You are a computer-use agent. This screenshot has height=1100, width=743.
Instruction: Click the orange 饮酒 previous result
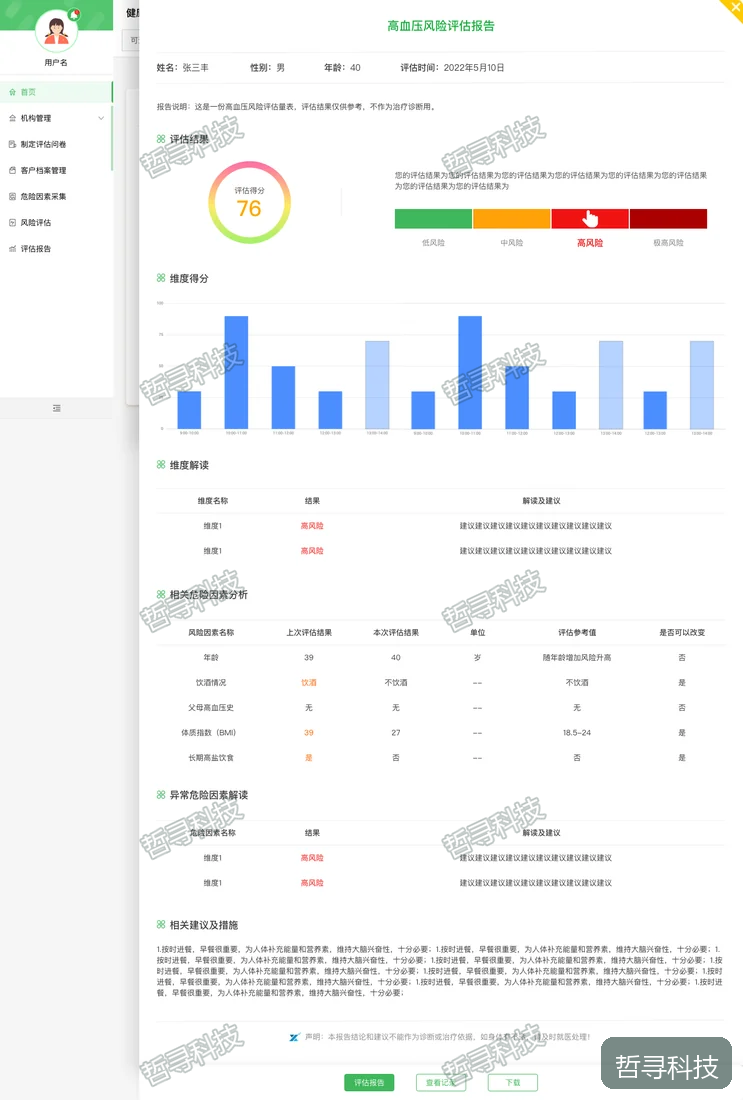309,683
